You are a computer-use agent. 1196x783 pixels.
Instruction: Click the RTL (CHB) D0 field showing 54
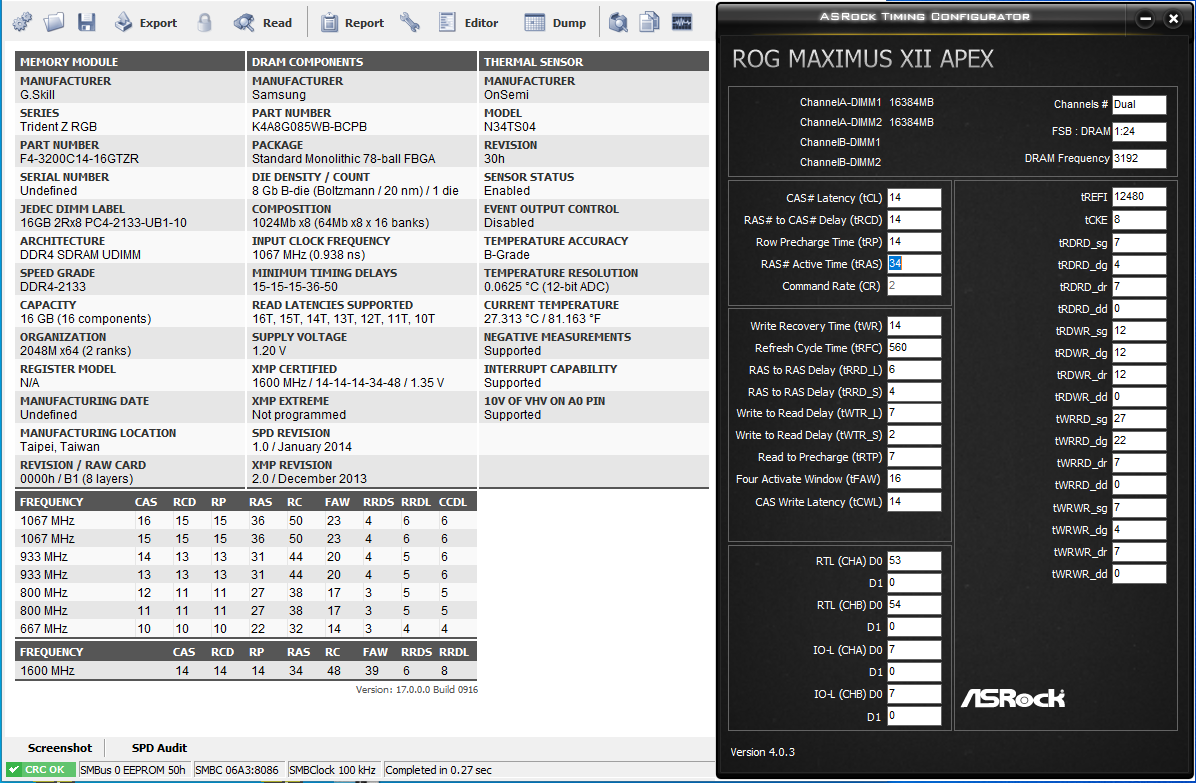point(914,605)
